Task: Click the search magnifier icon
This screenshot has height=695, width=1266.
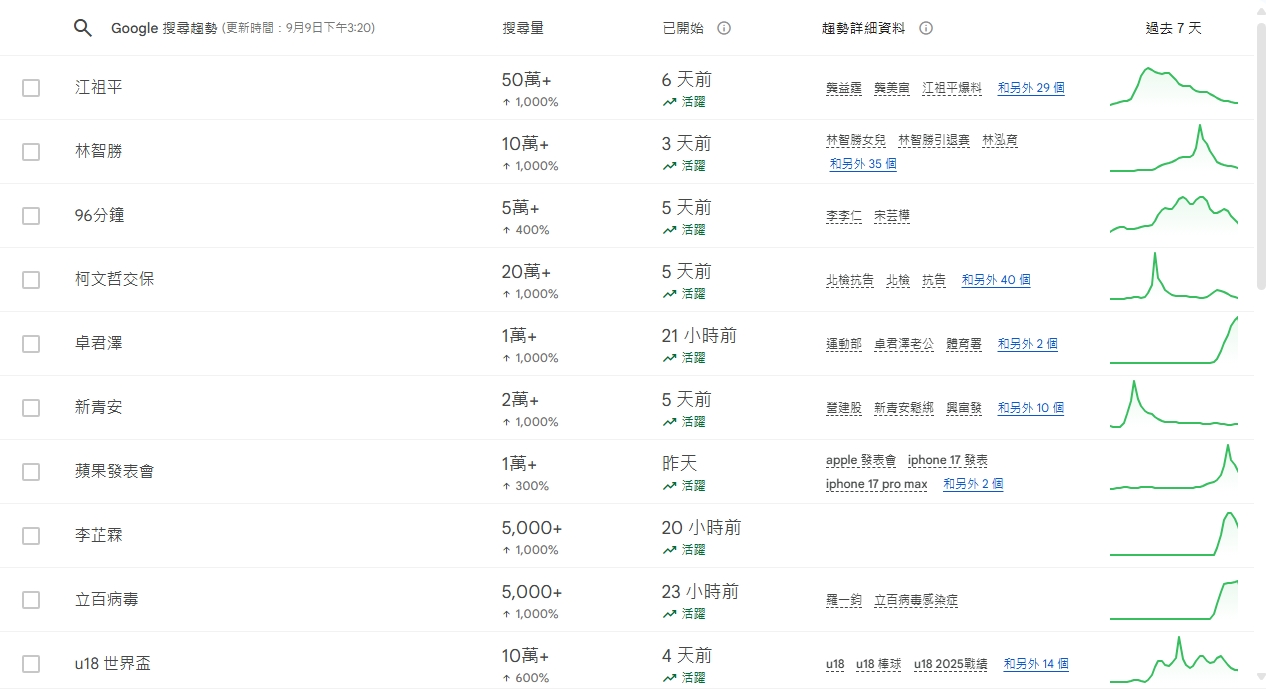Action: coord(83,28)
